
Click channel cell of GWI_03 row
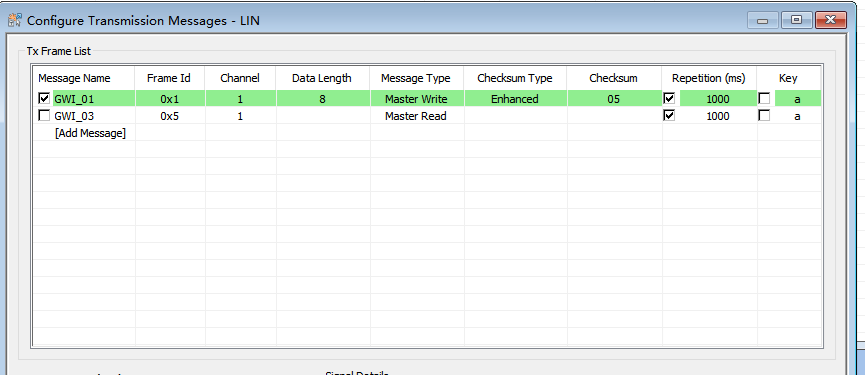pos(240,116)
